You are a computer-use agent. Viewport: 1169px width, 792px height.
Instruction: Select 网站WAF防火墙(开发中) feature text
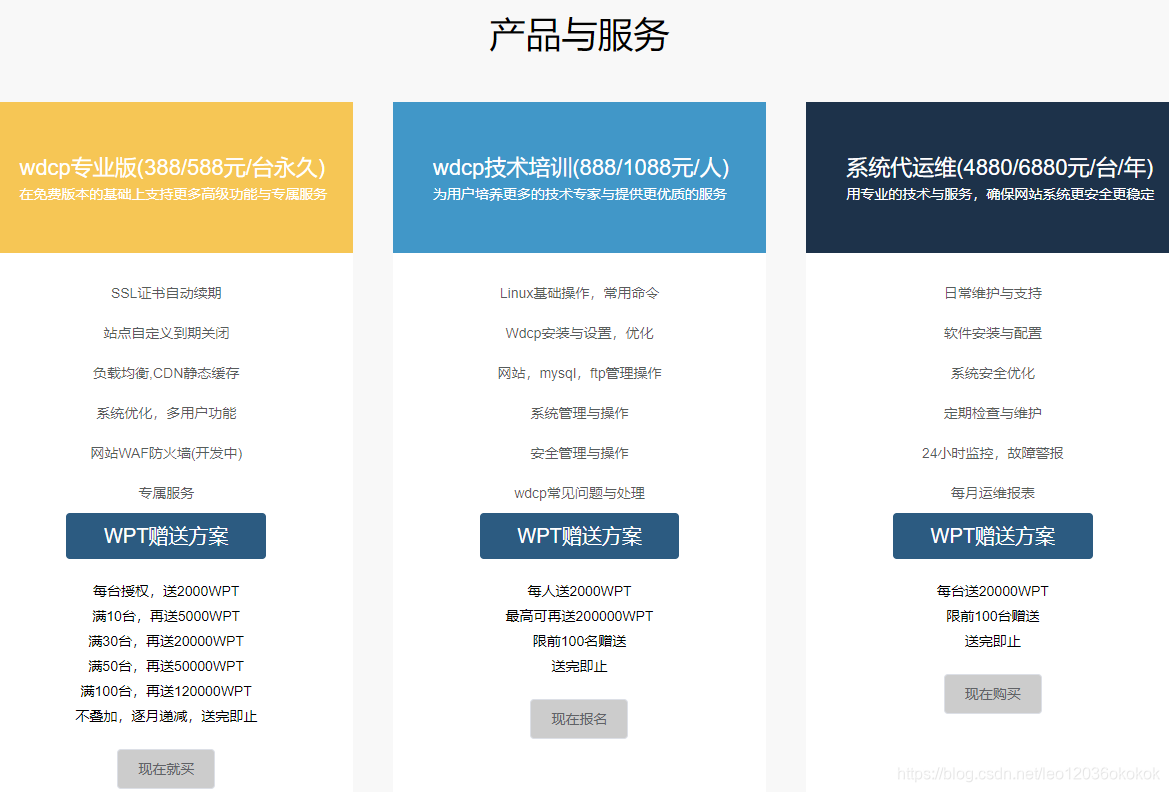coord(166,453)
